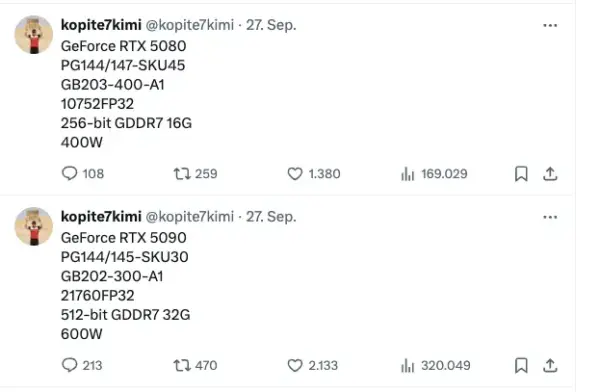
Task: Open kopite7kimi profile name in 5080 tweet
Action: click(101, 25)
